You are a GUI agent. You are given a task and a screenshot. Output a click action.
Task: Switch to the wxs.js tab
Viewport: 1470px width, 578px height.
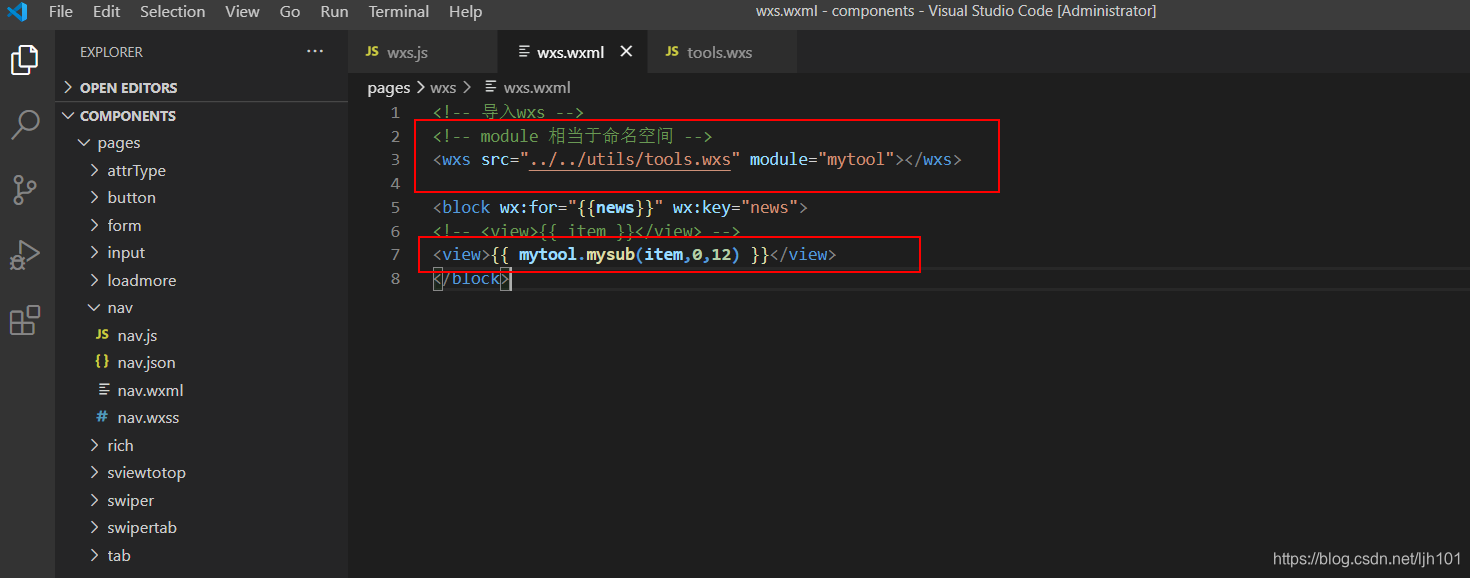422,52
